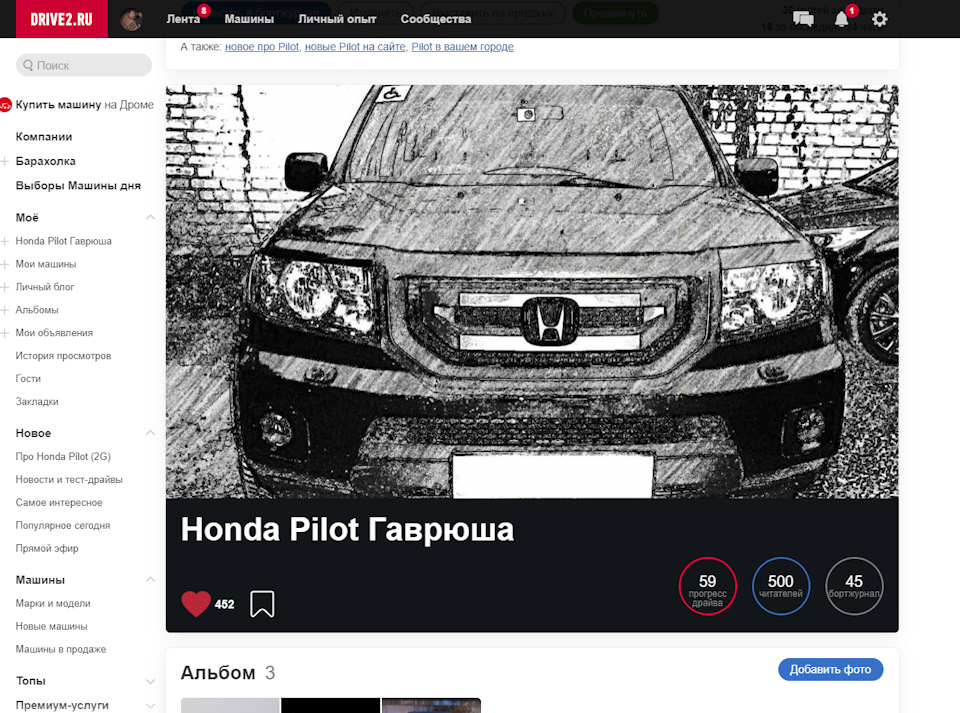Viewport: 960px width, 713px height.
Task: View История просмотров
Action: point(64,356)
